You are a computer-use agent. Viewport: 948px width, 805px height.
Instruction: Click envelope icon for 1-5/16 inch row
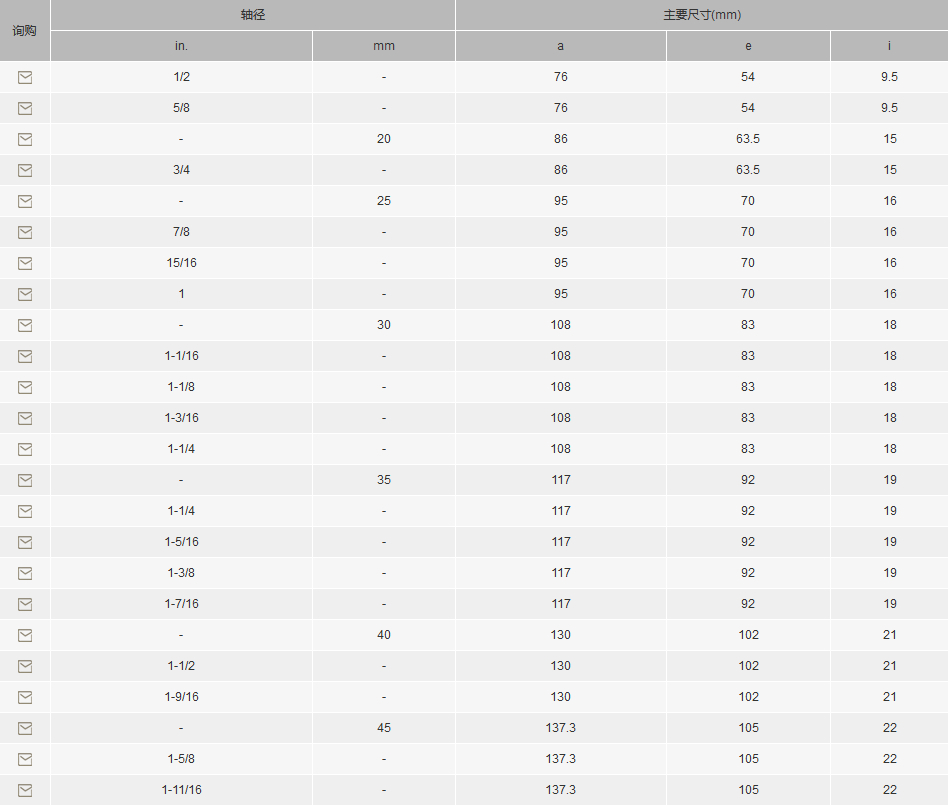pyautogui.click(x=25, y=543)
